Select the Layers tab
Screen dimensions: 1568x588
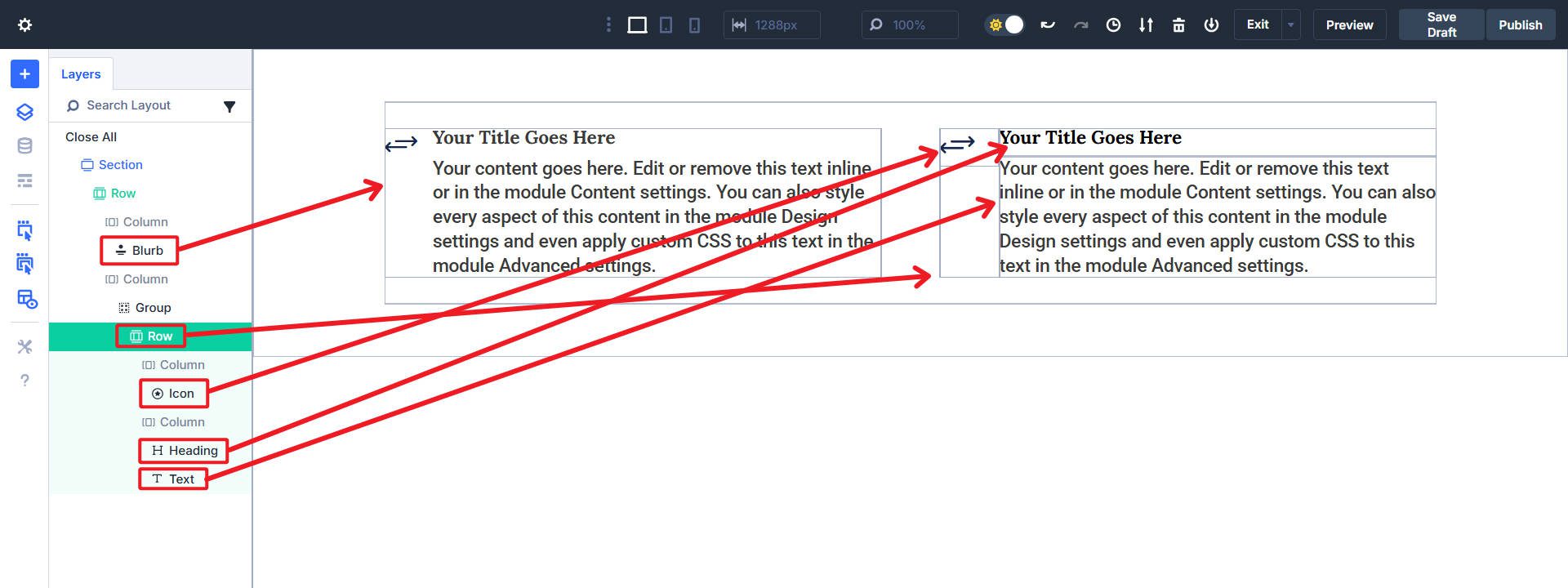(81, 73)
